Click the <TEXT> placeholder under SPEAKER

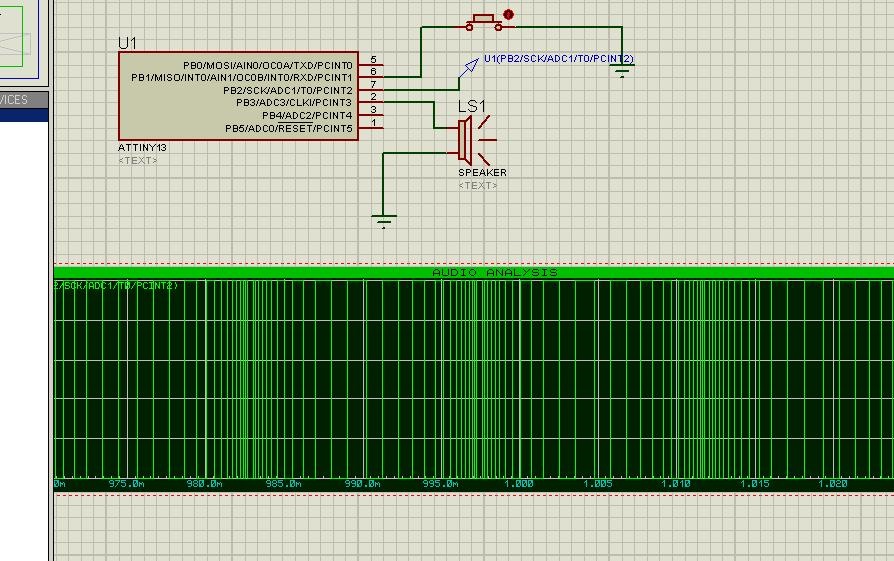tap(478, 186)
